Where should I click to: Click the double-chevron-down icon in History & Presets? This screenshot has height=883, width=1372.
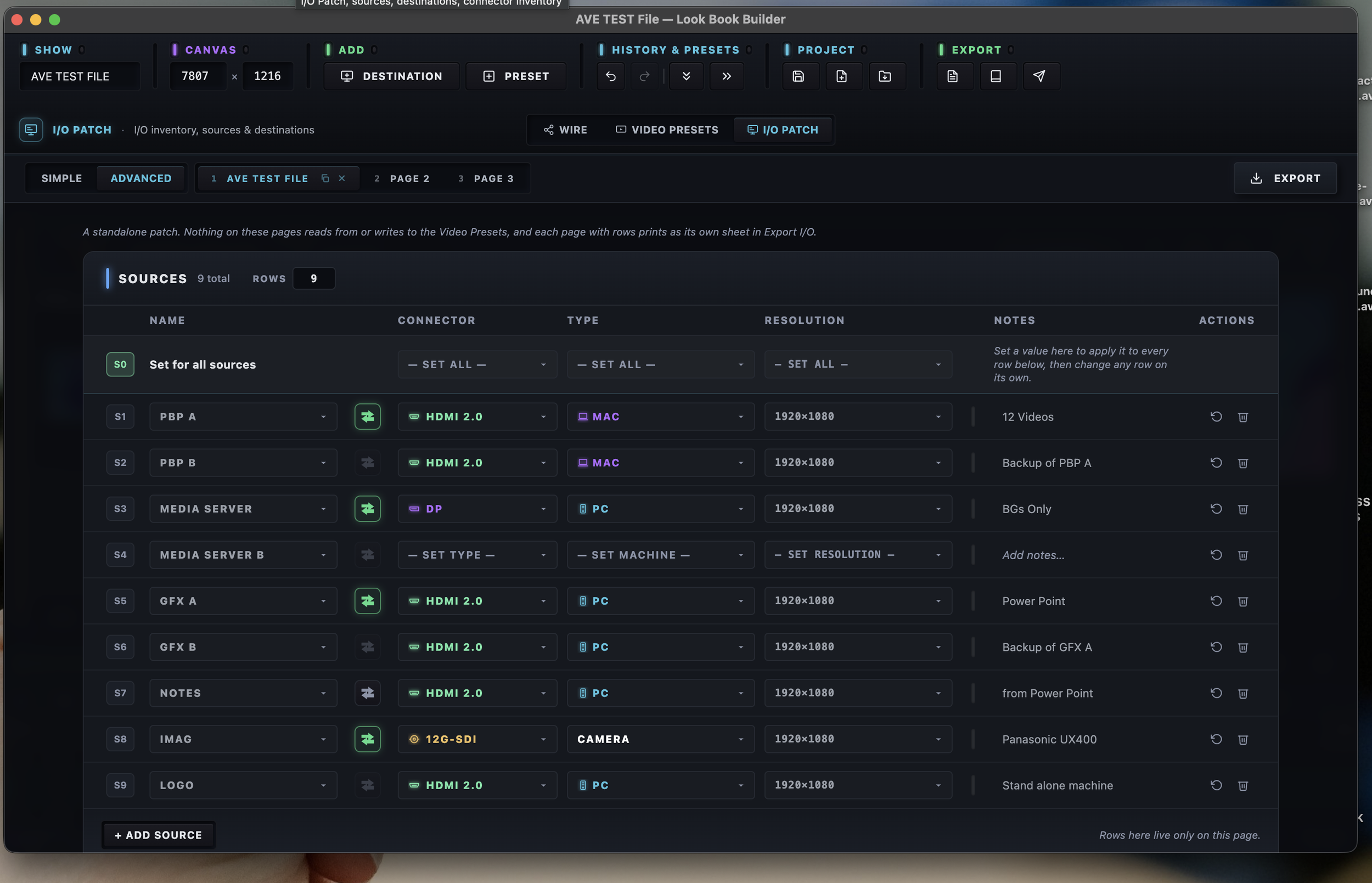[687, 76]
